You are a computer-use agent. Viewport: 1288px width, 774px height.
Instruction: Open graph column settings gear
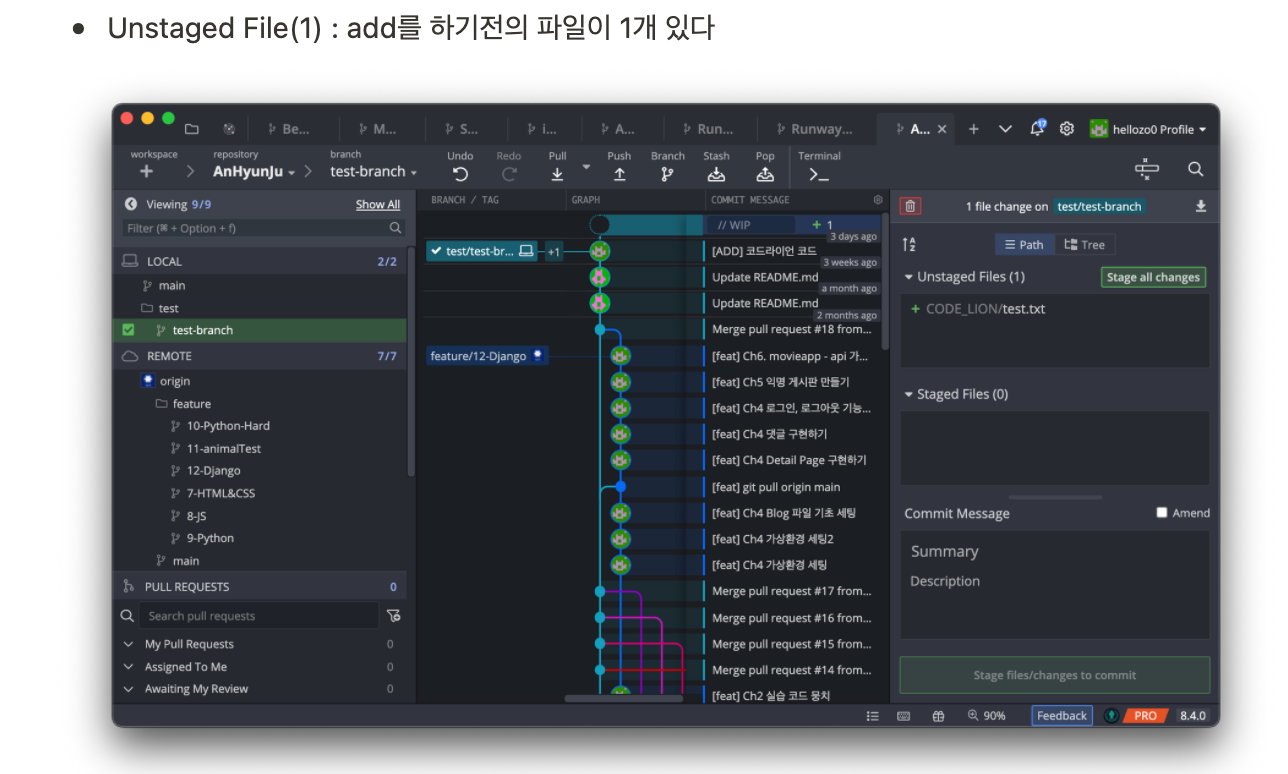pyautogui.click(x=878, y=200)
